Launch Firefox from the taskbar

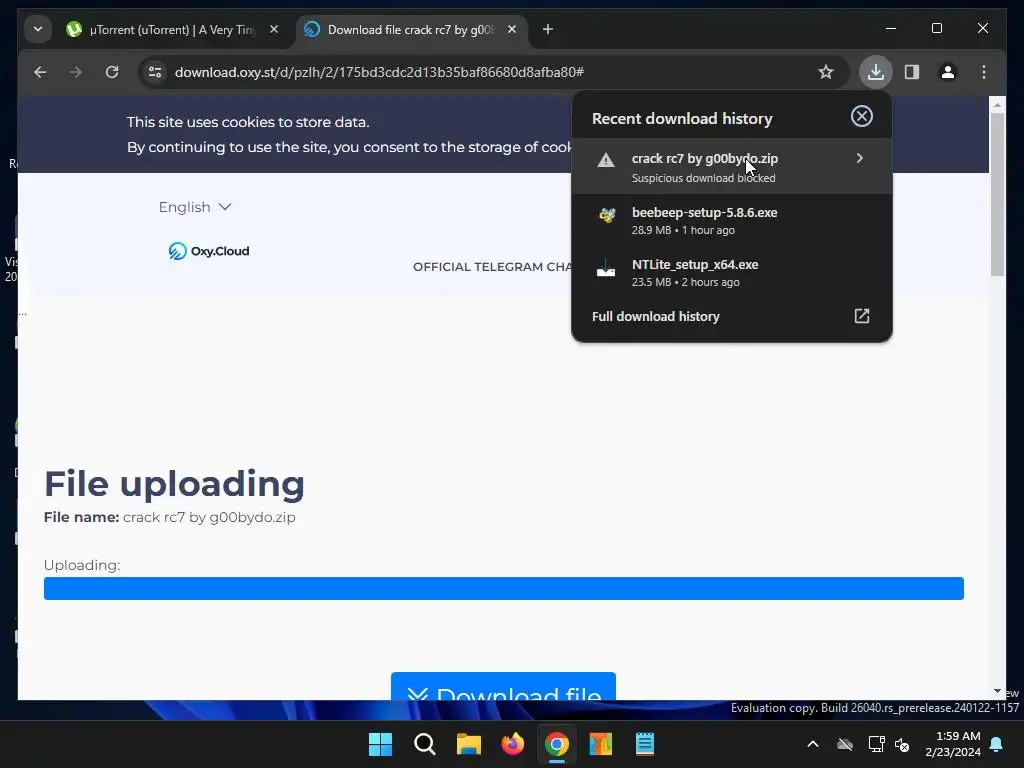pyautogui.click(x=513, y=744)
